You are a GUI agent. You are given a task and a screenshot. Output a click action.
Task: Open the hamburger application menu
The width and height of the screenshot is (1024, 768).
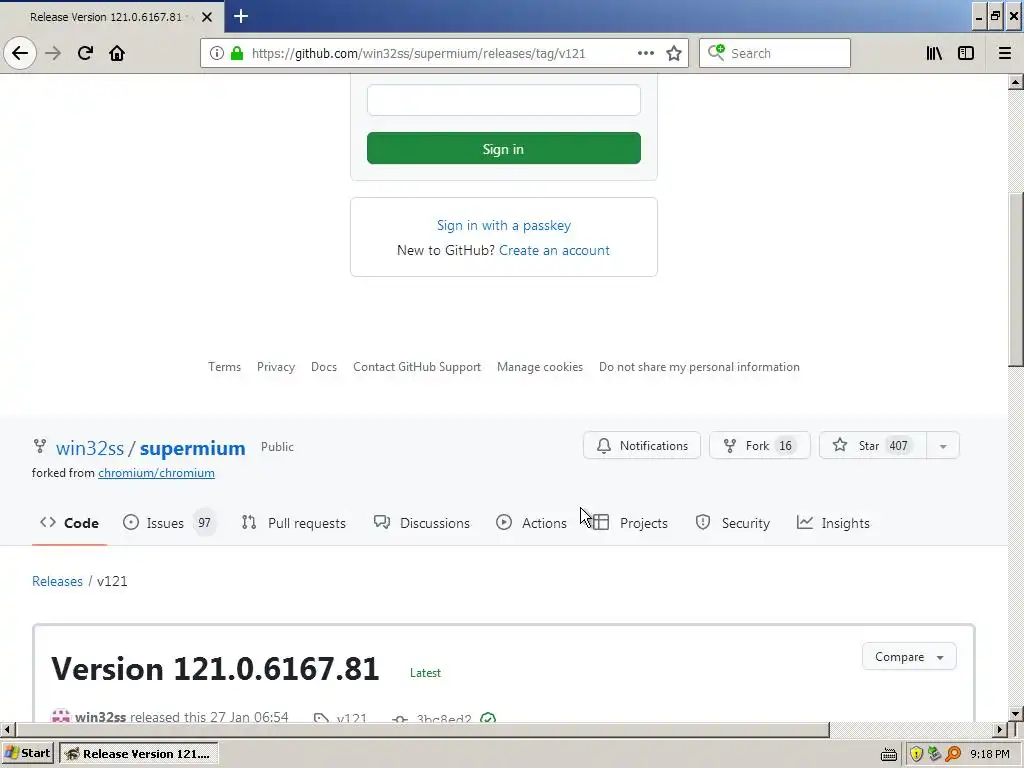1004,53
